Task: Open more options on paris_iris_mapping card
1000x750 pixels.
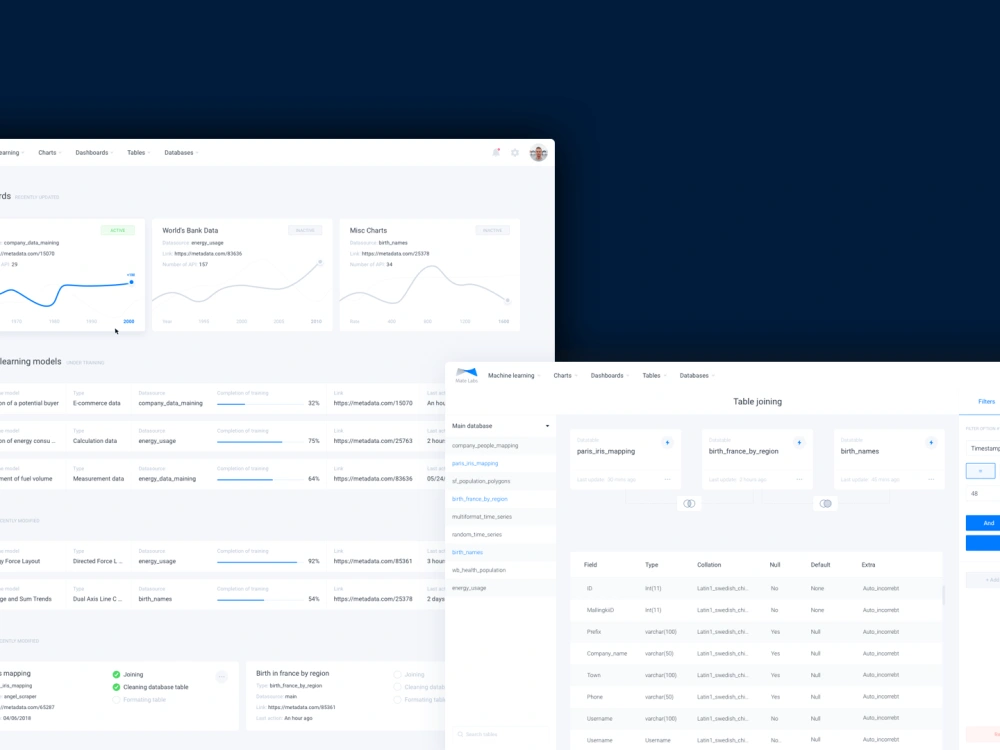Action: coord(667,479)
